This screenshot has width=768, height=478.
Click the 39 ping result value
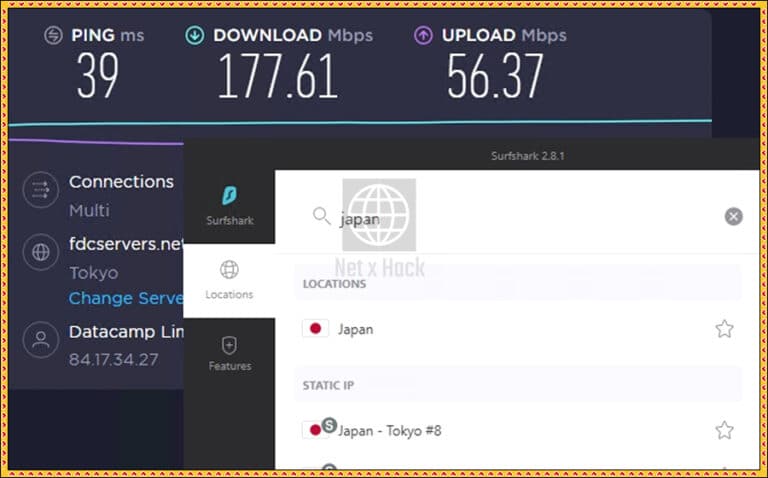[97, 75]
